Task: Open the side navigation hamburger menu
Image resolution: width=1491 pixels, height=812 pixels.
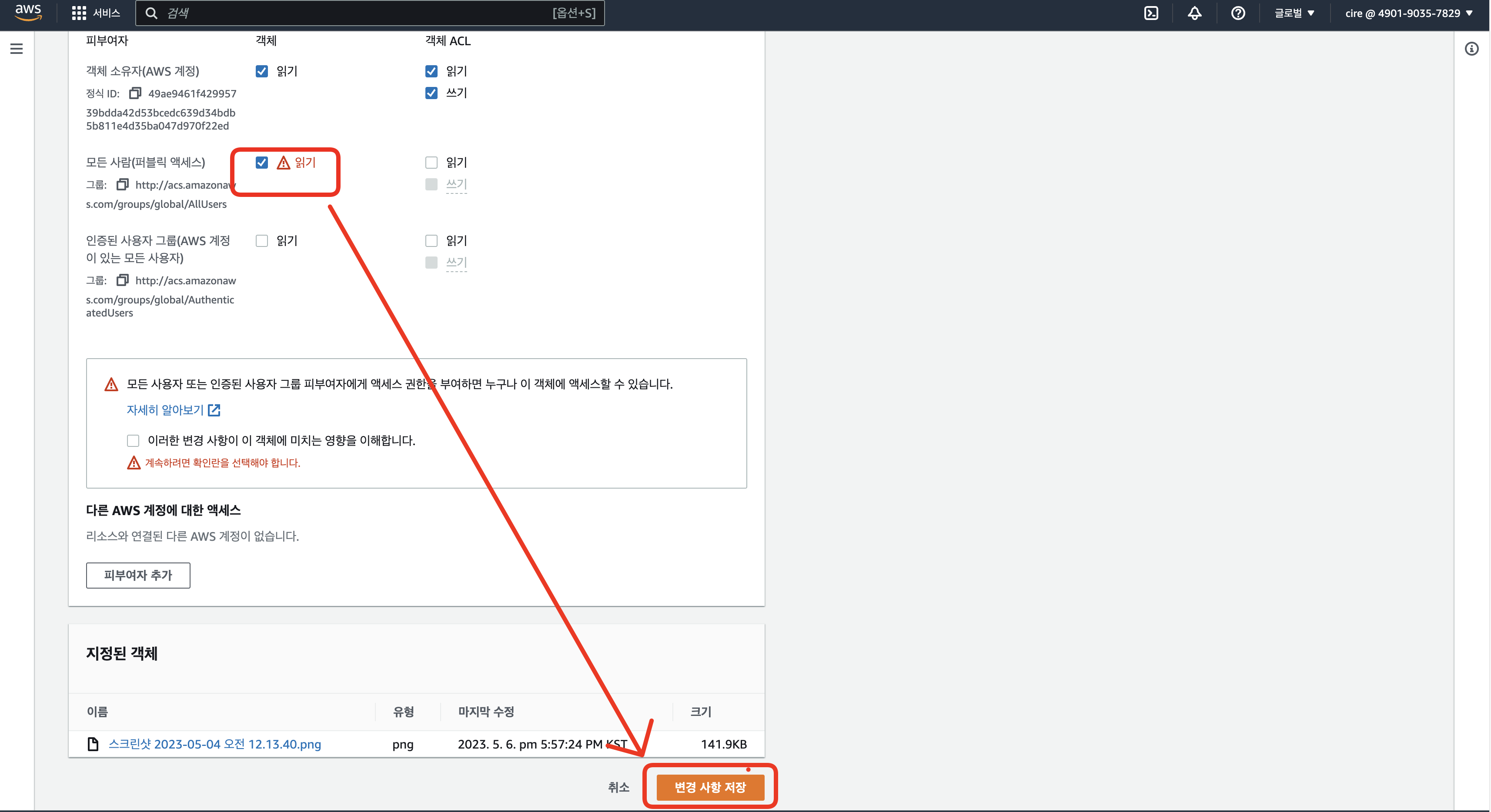Action: tap(17, 49)
